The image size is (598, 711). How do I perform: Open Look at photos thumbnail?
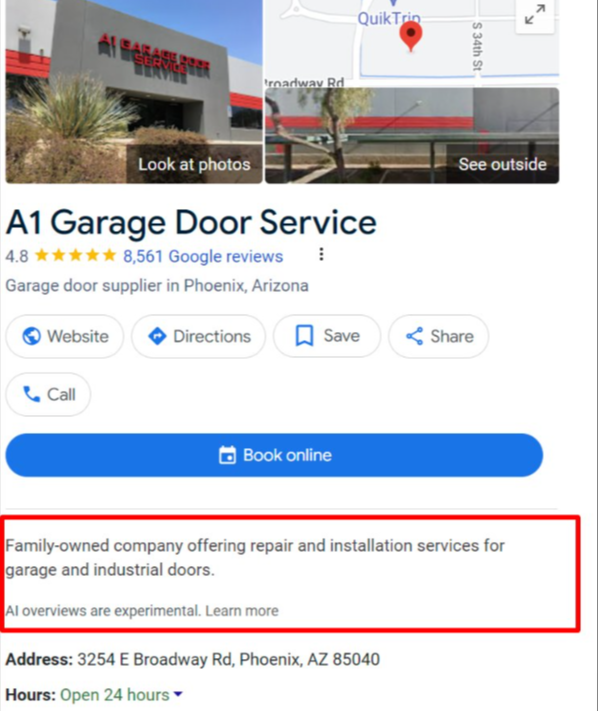coord(134,92)
